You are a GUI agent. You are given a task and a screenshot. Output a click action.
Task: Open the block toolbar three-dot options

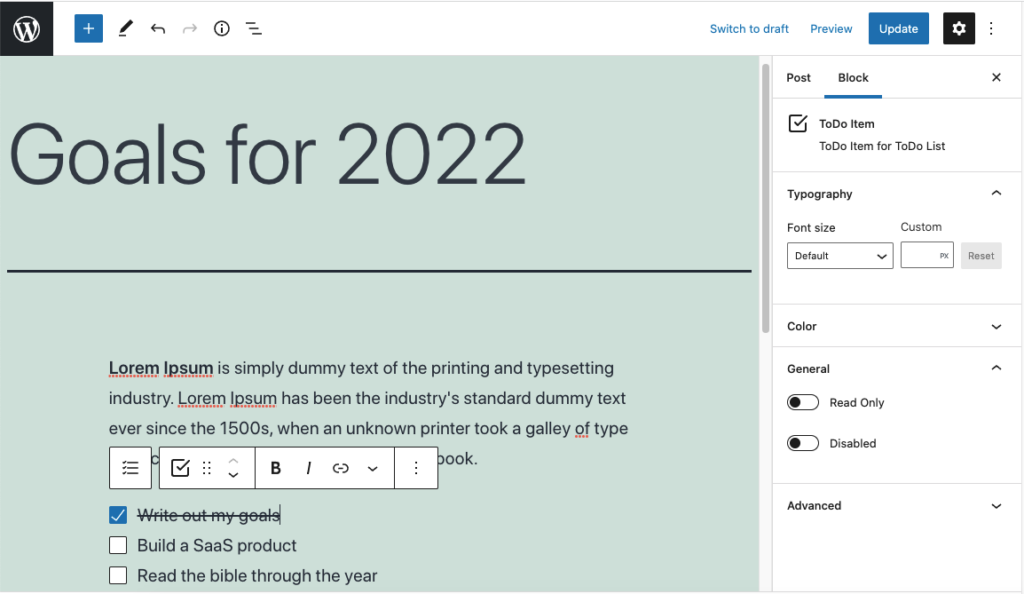click(x=416, y=468)
